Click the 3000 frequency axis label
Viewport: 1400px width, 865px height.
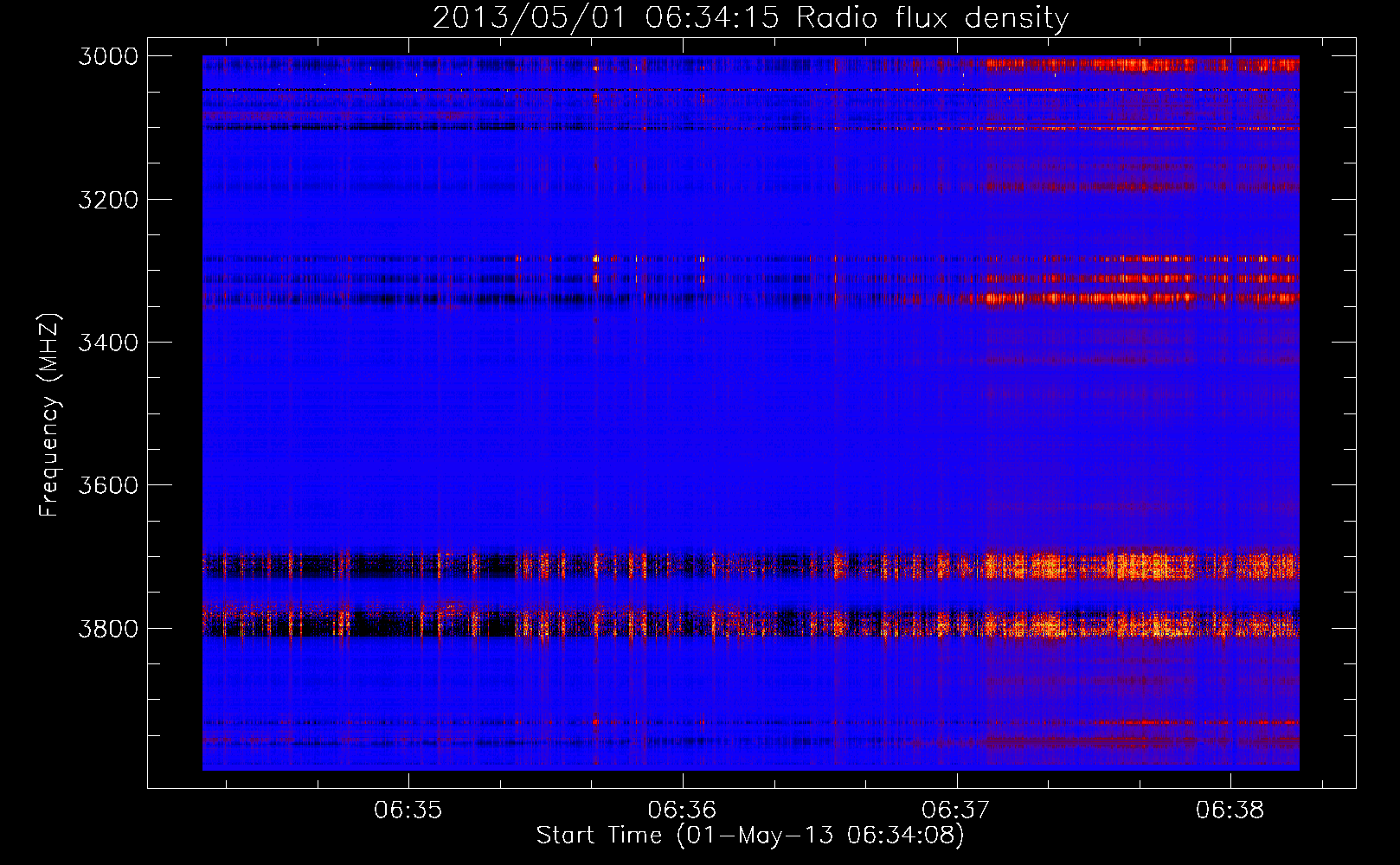coord(108,56)
